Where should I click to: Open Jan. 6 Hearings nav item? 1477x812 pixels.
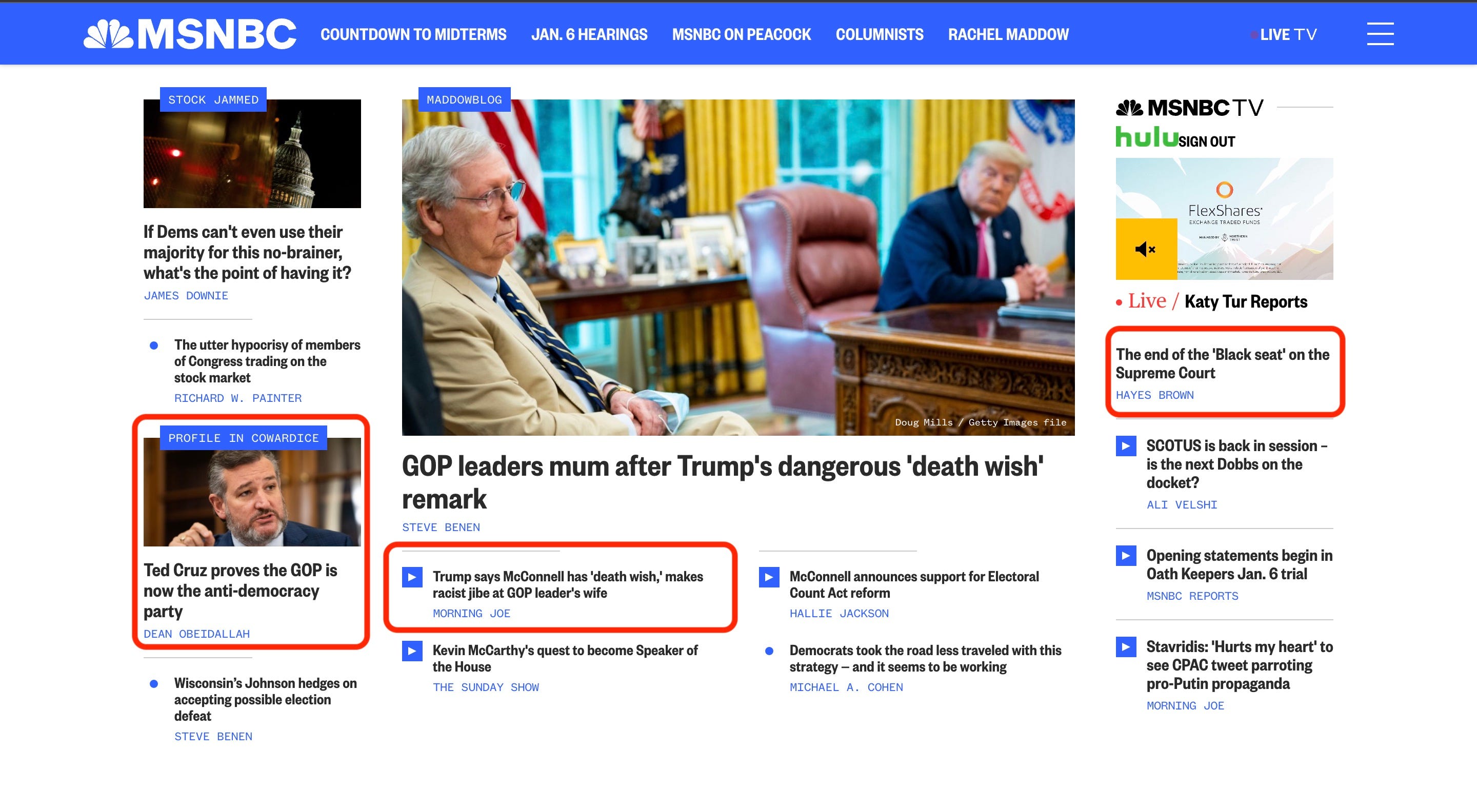[589, 35]
